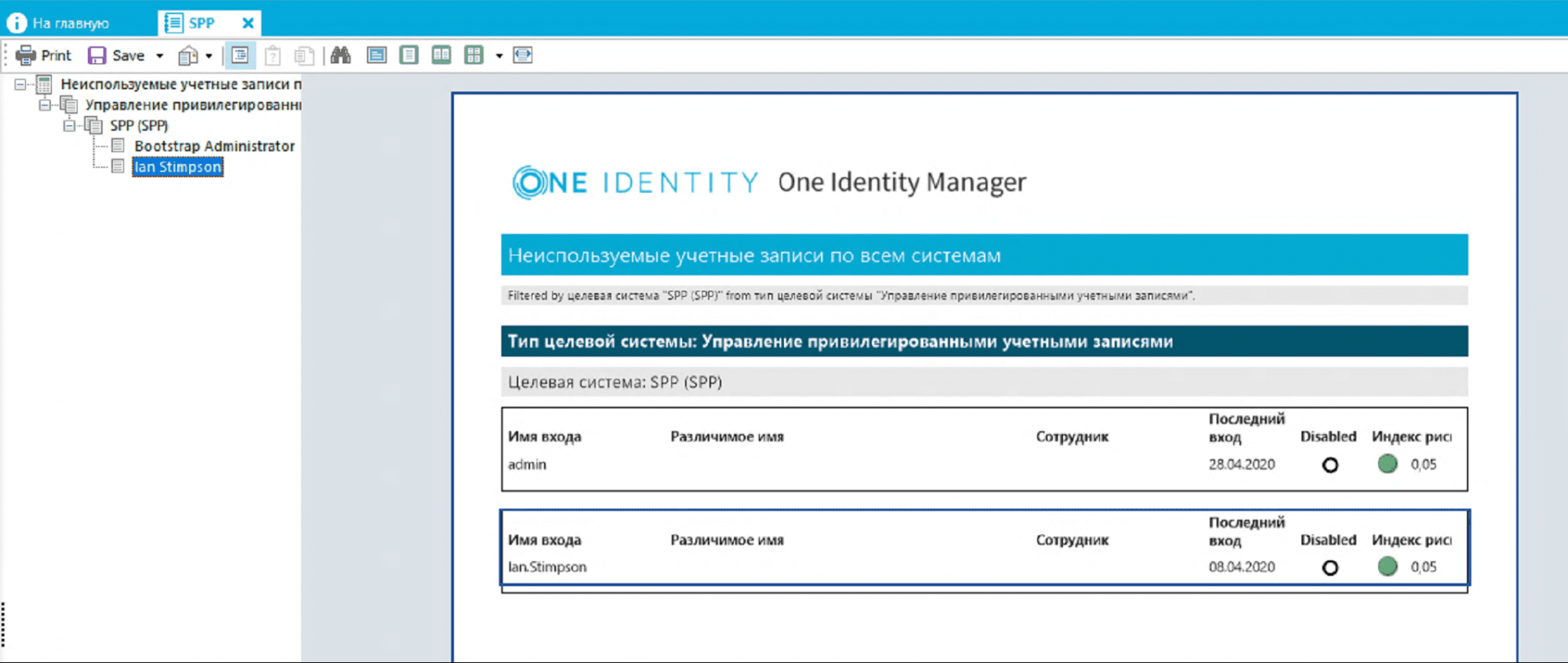Screen dimensions: 1568x663
Task: Collapse the Управление привилегированными tree node
Action: [45, 104]
